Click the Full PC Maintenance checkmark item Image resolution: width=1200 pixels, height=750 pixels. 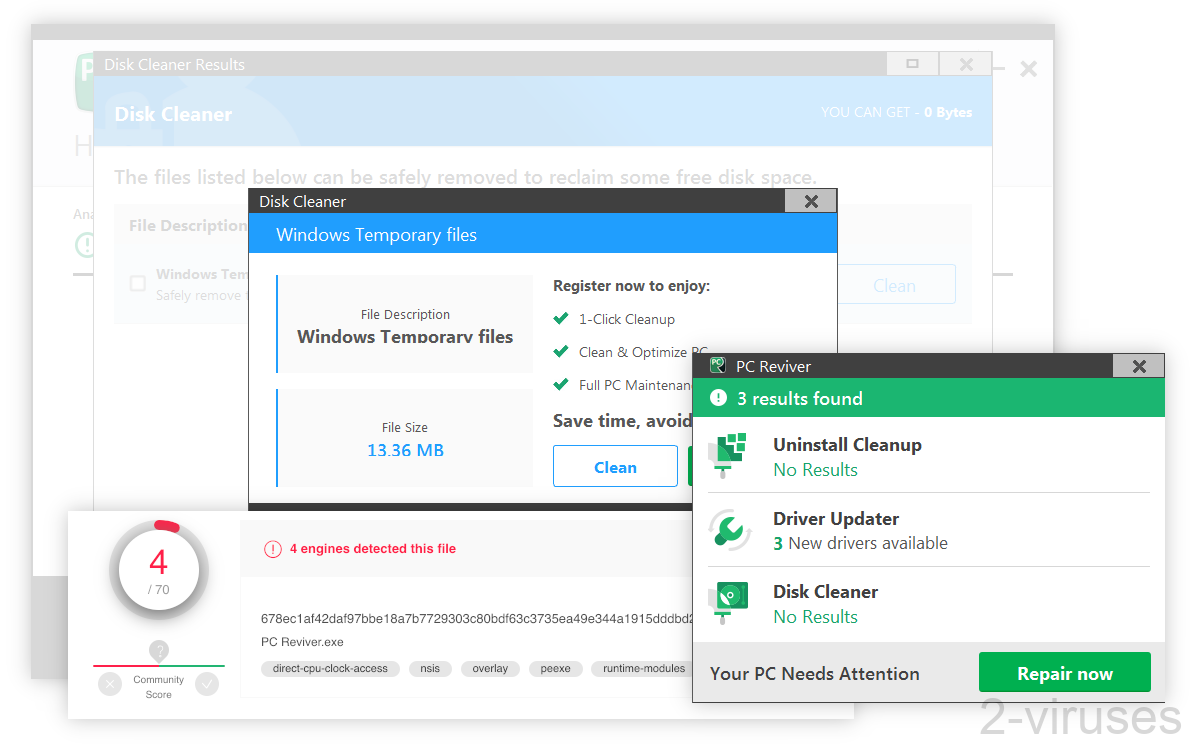point(622,385)
